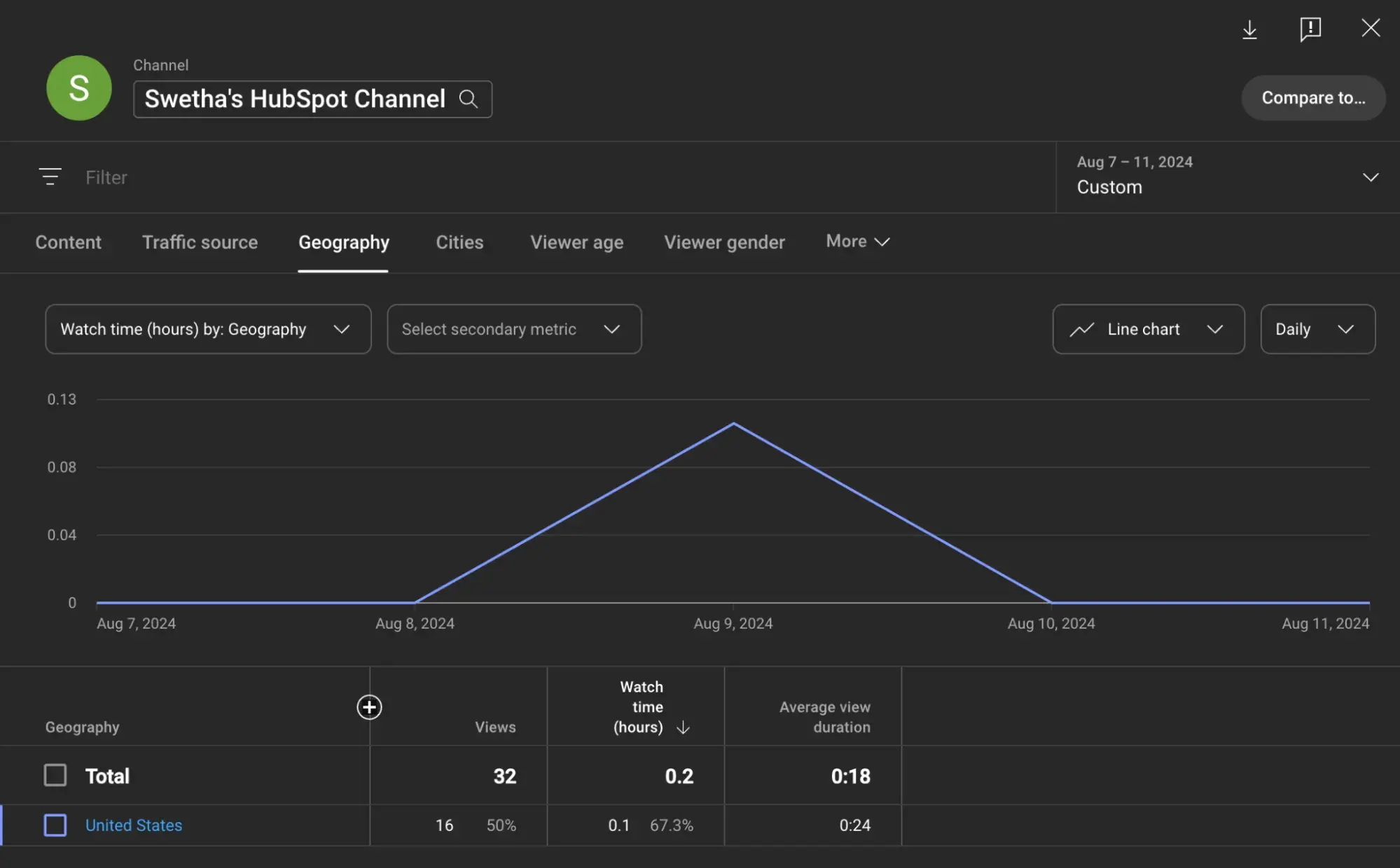
Task: Toggle the Total row checkbox on
Action: click(x=55, y=775)
